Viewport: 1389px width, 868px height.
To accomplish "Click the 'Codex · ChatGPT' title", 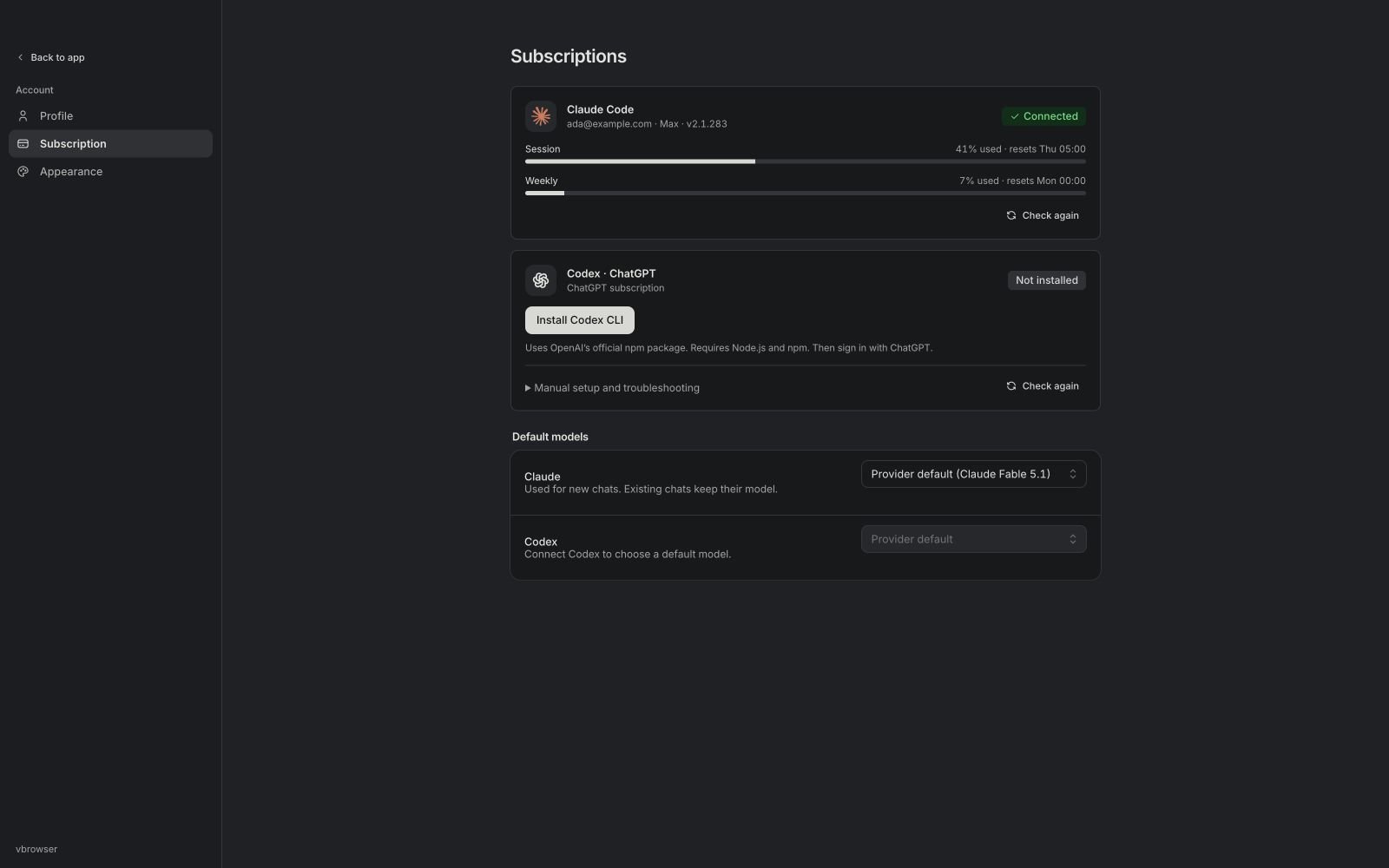I will 611,273.
